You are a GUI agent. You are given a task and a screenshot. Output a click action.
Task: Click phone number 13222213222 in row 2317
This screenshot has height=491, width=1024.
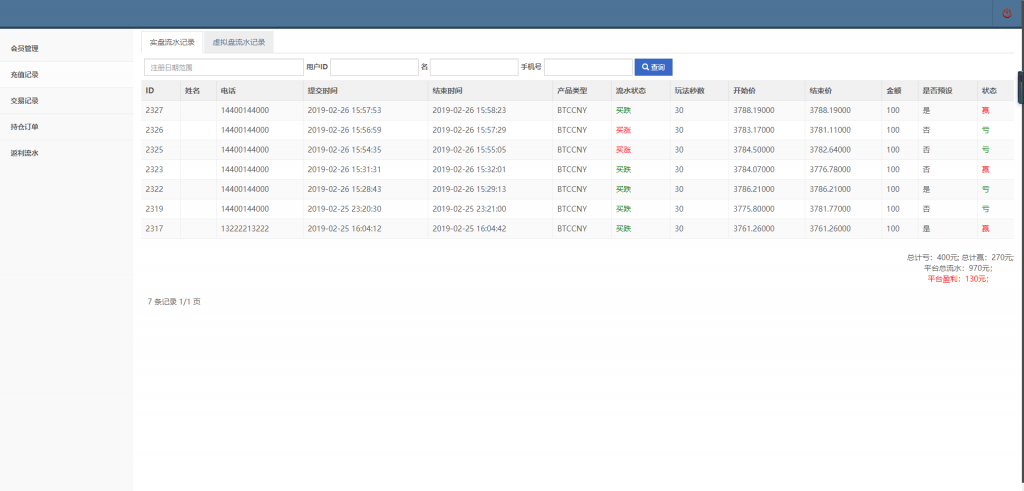tap(245, 228)
